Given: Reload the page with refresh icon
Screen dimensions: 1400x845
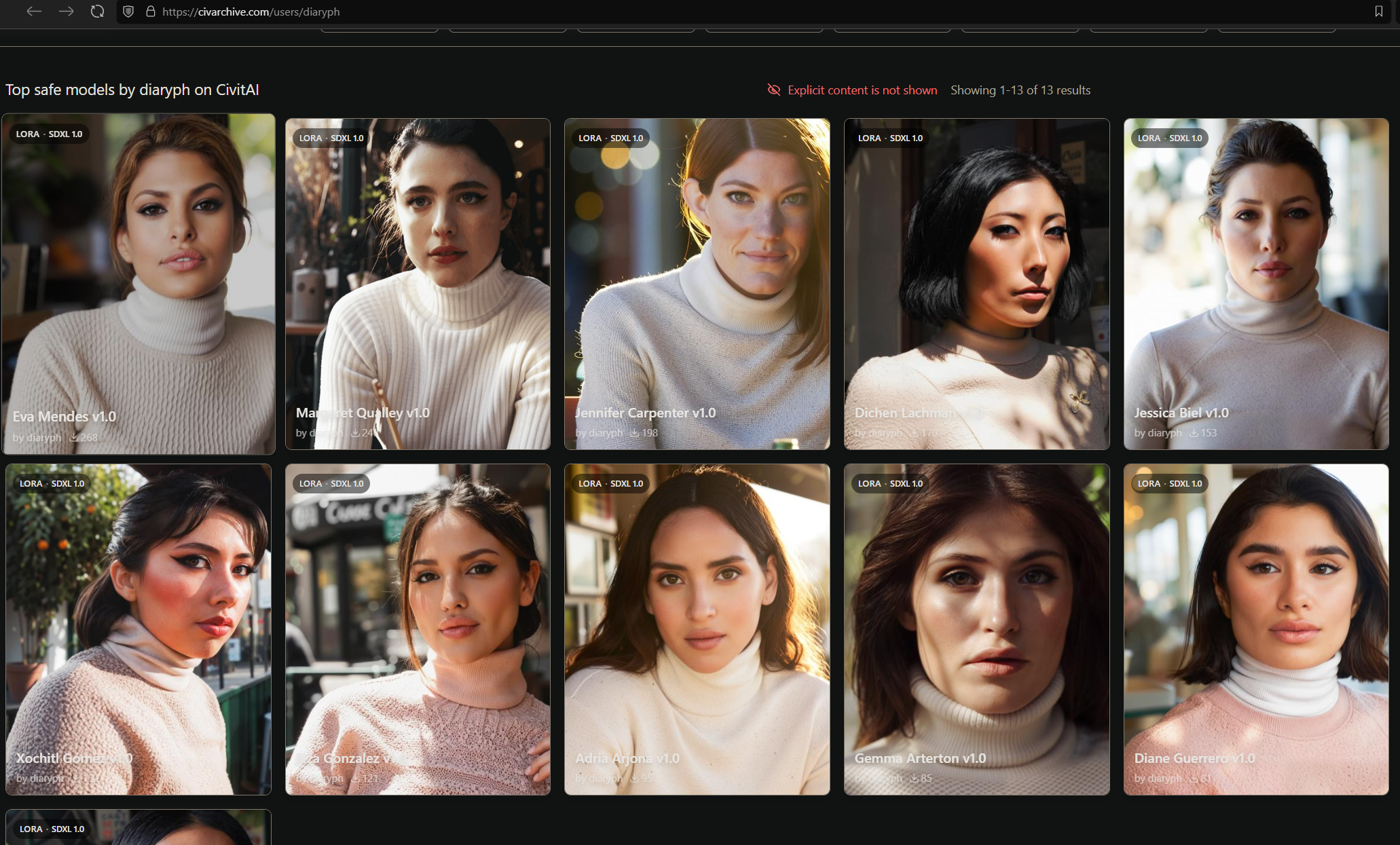Looking at the screenshot, I should (x=97, y=12).
